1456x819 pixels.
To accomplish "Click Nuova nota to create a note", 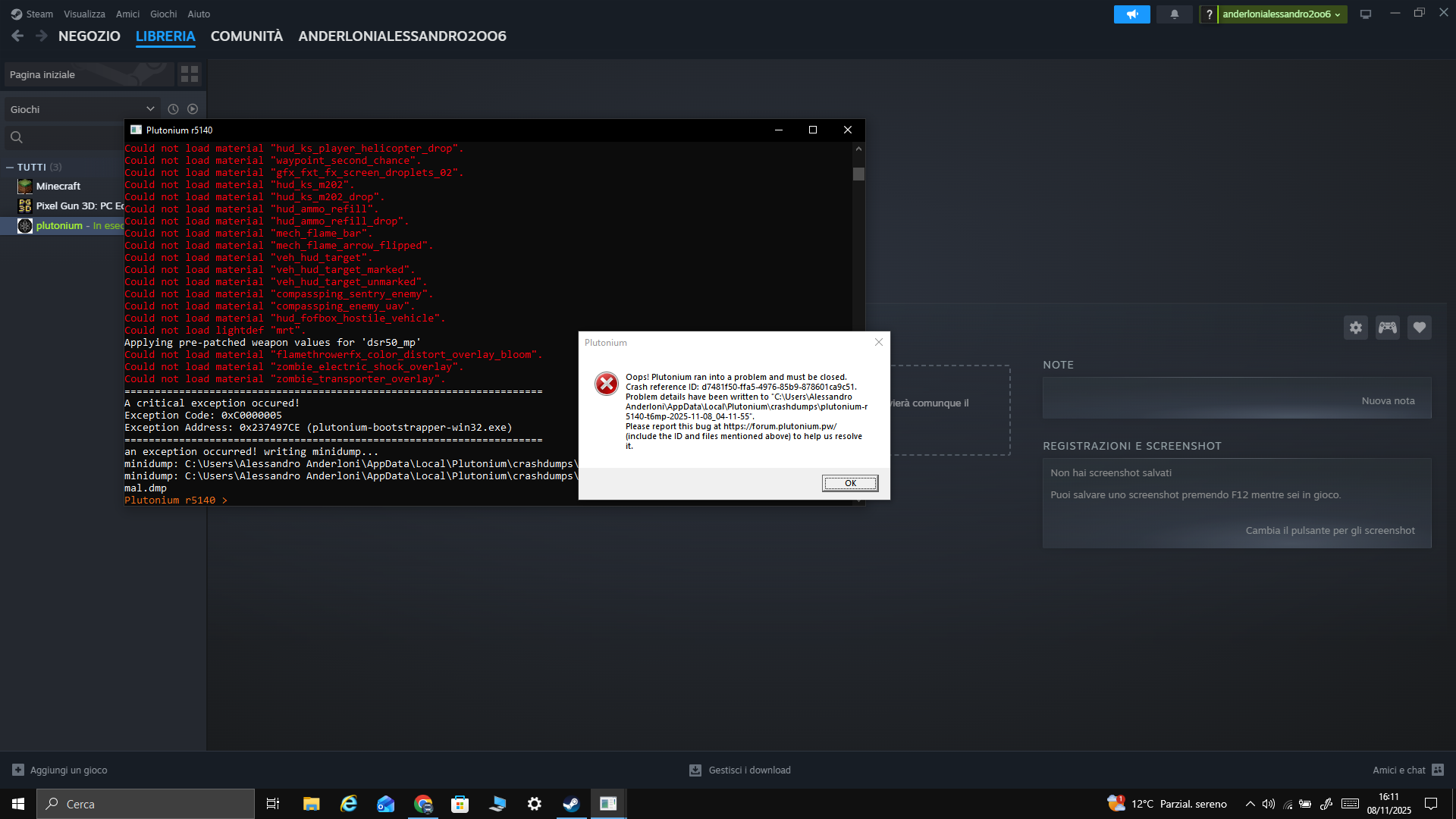I will [1387, 401].
